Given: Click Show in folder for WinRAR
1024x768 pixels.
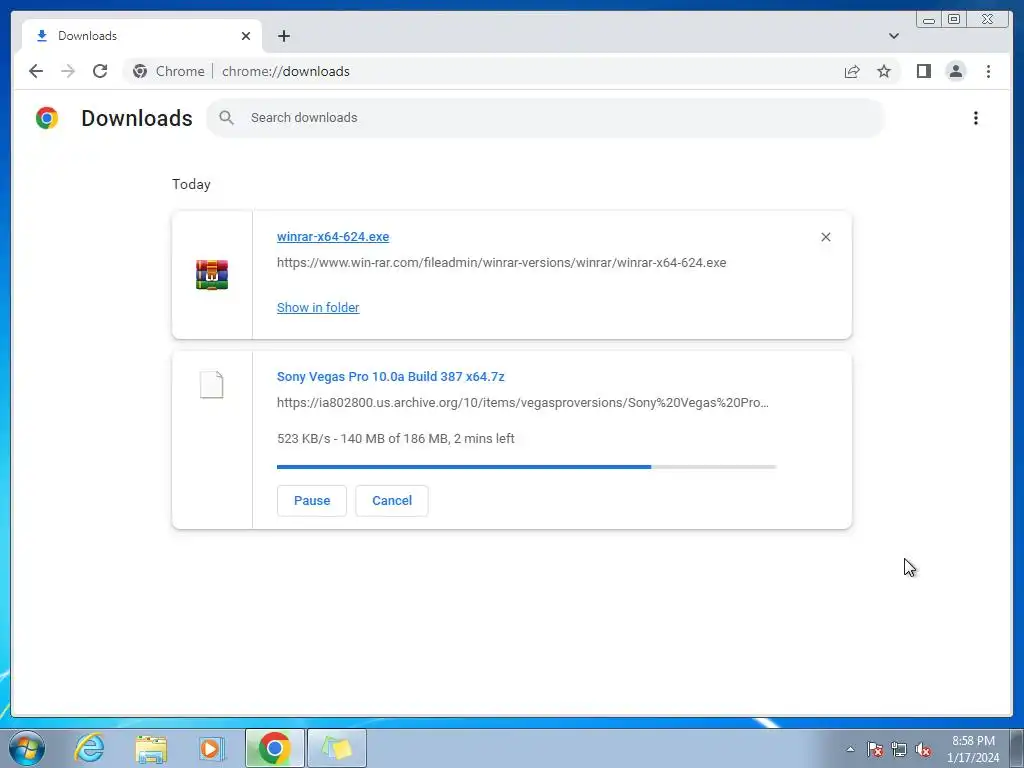Looking at the screenshot, I should tap(318, 308).
